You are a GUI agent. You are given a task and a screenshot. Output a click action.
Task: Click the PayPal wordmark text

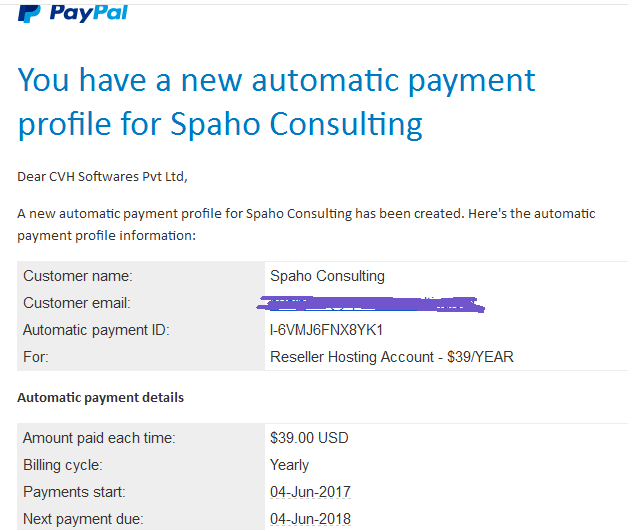tap(89, 14)
